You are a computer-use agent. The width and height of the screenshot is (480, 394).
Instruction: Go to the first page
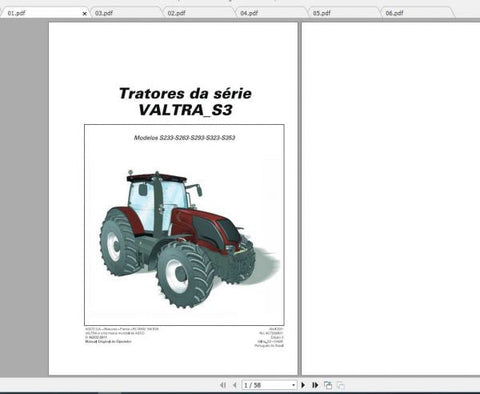coord(223,385)
